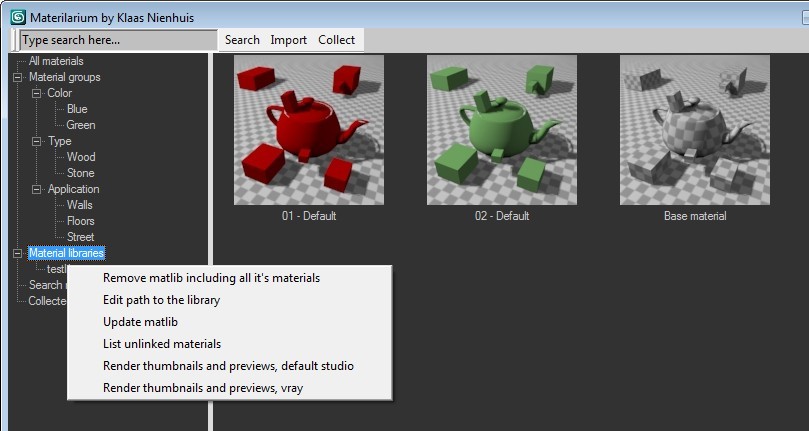Screen dimensions: 809x431
Task: Select the checkered Base material thumbnail
Action: (x=694, y=130)
